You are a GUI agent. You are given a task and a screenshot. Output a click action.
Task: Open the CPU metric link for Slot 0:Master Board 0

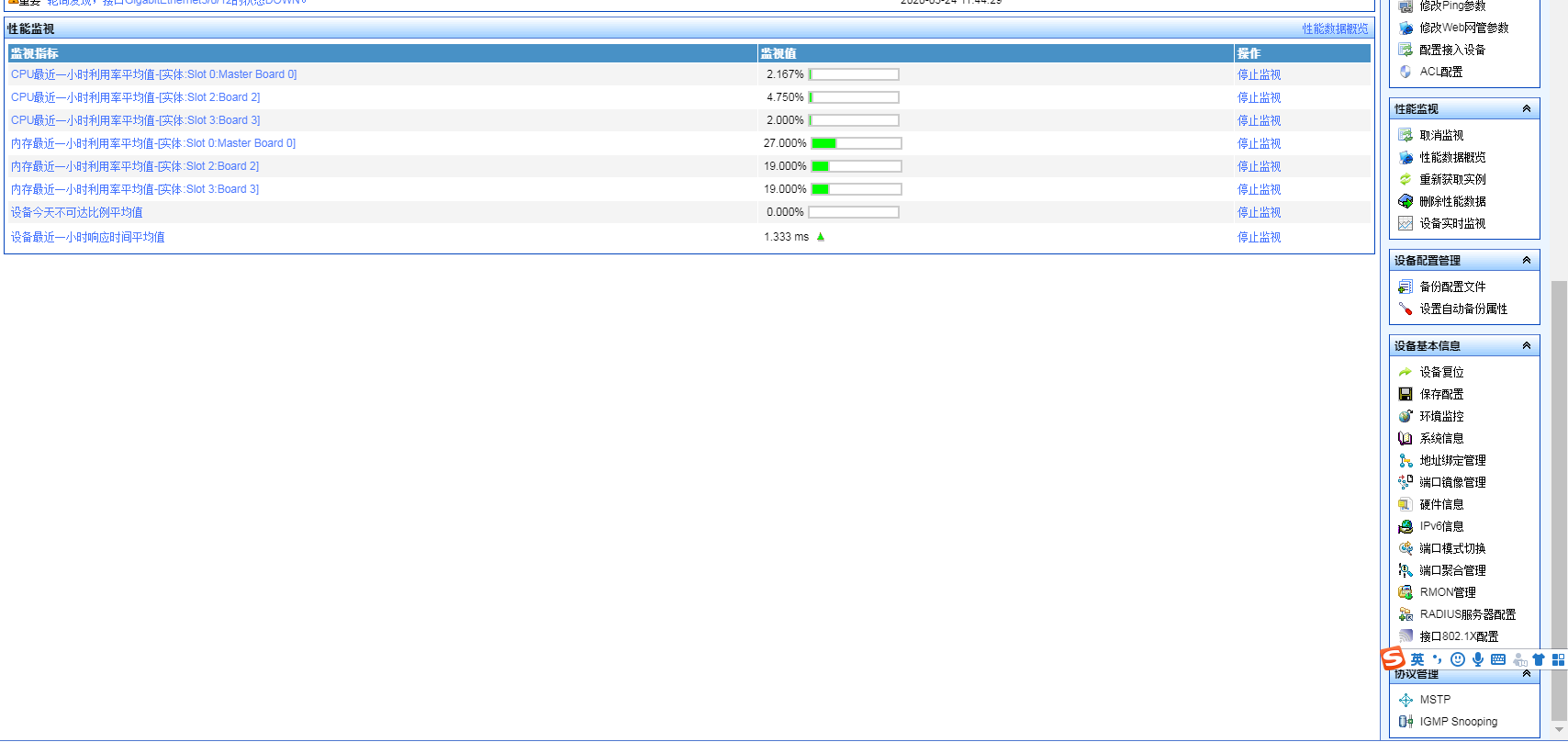coord(154,74)
